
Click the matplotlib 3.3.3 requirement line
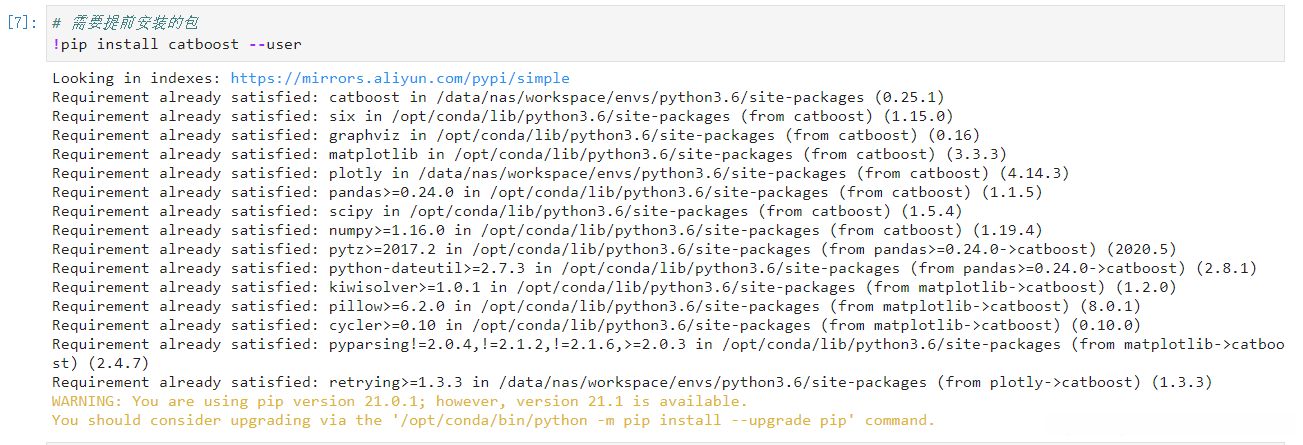(x=529, y=154)
